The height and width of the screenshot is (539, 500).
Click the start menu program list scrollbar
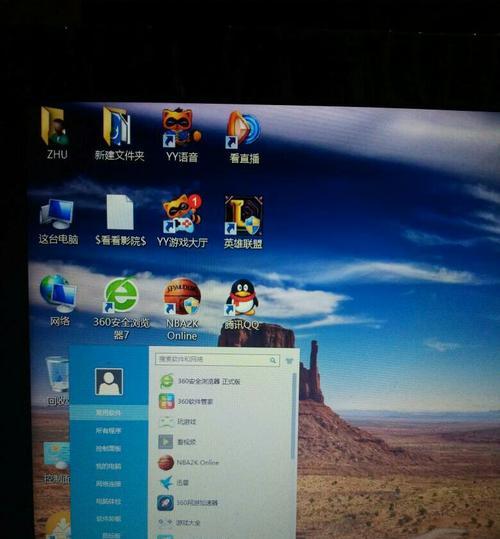point(293,416)
